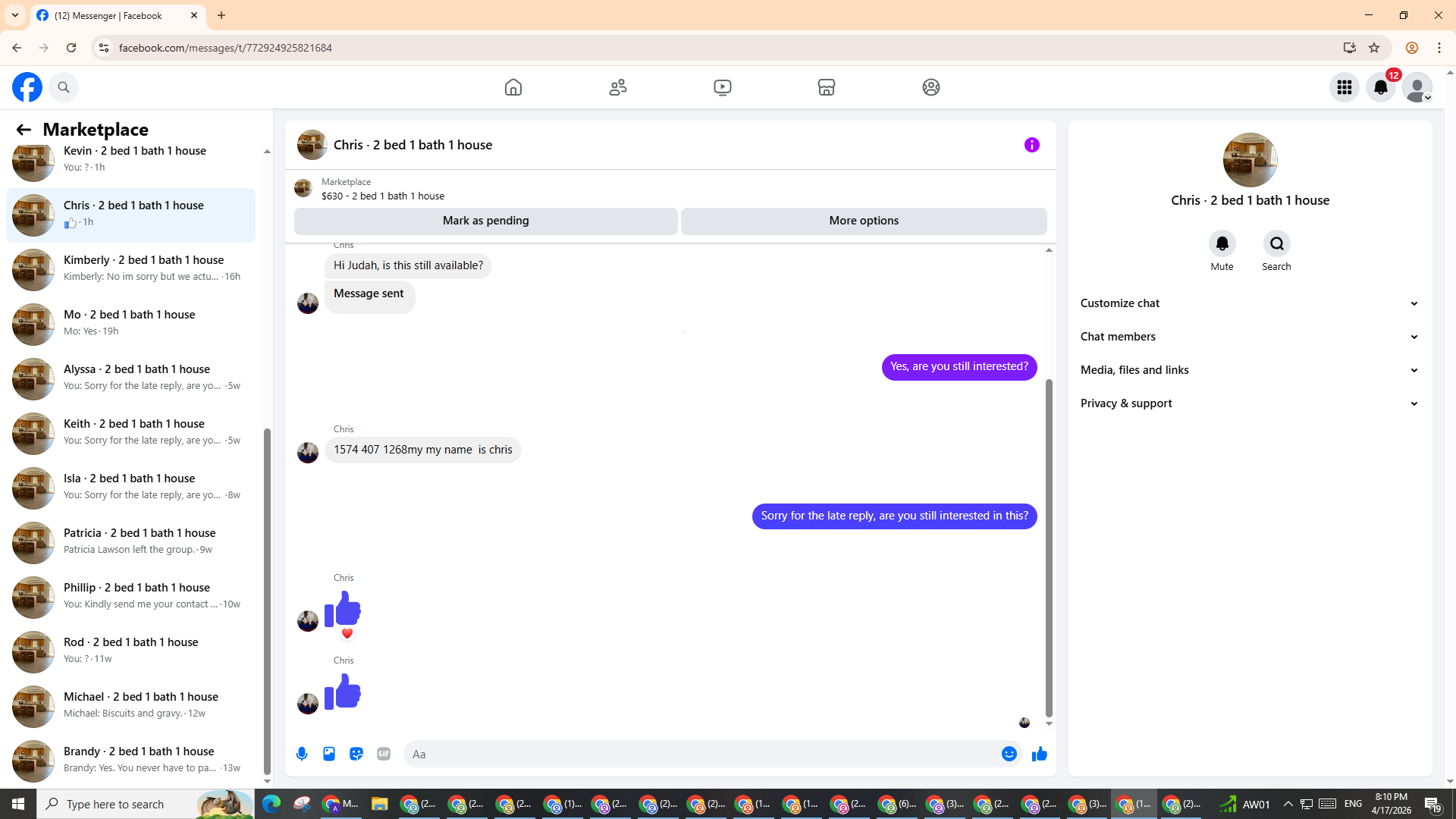Mute the Chris conversation
The width and height of the screenshot is (1456, 819).
[x=1222, y=244]
